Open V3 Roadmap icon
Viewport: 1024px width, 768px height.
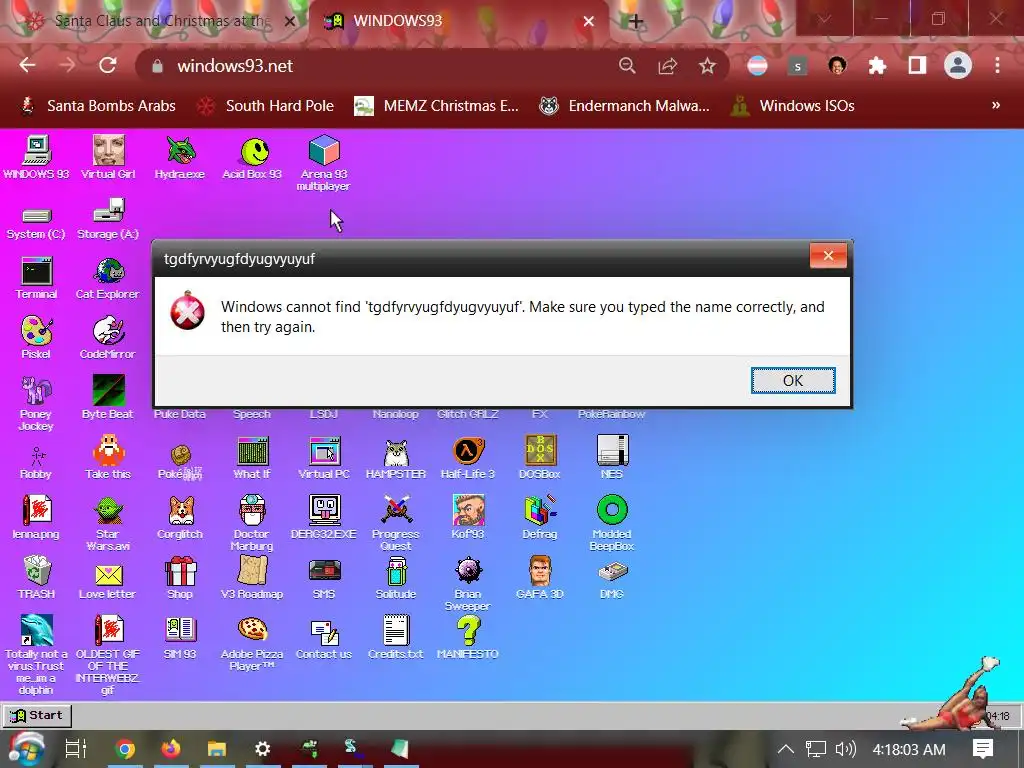coord(252,577)
